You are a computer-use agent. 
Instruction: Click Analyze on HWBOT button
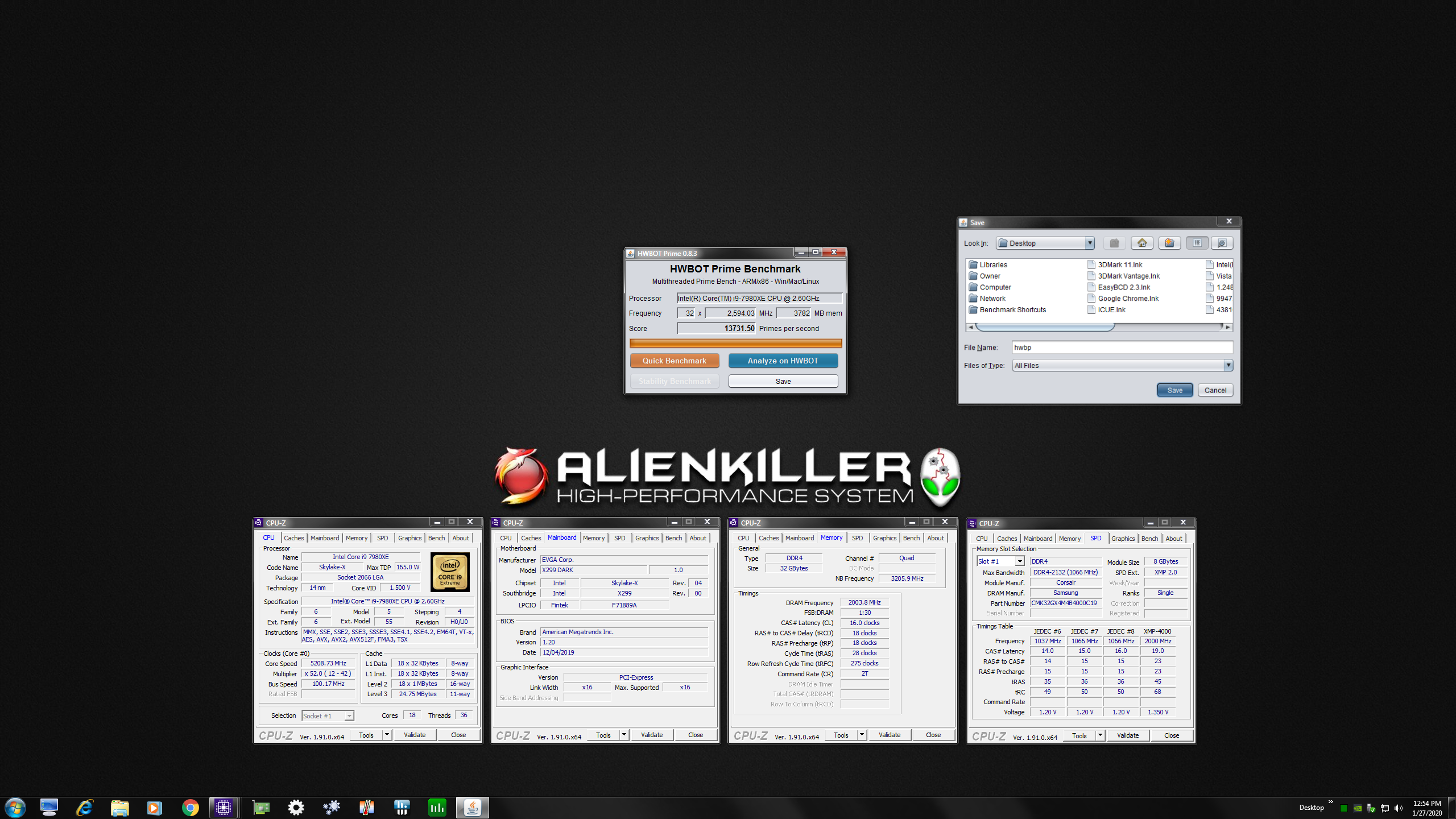point(783,361)
